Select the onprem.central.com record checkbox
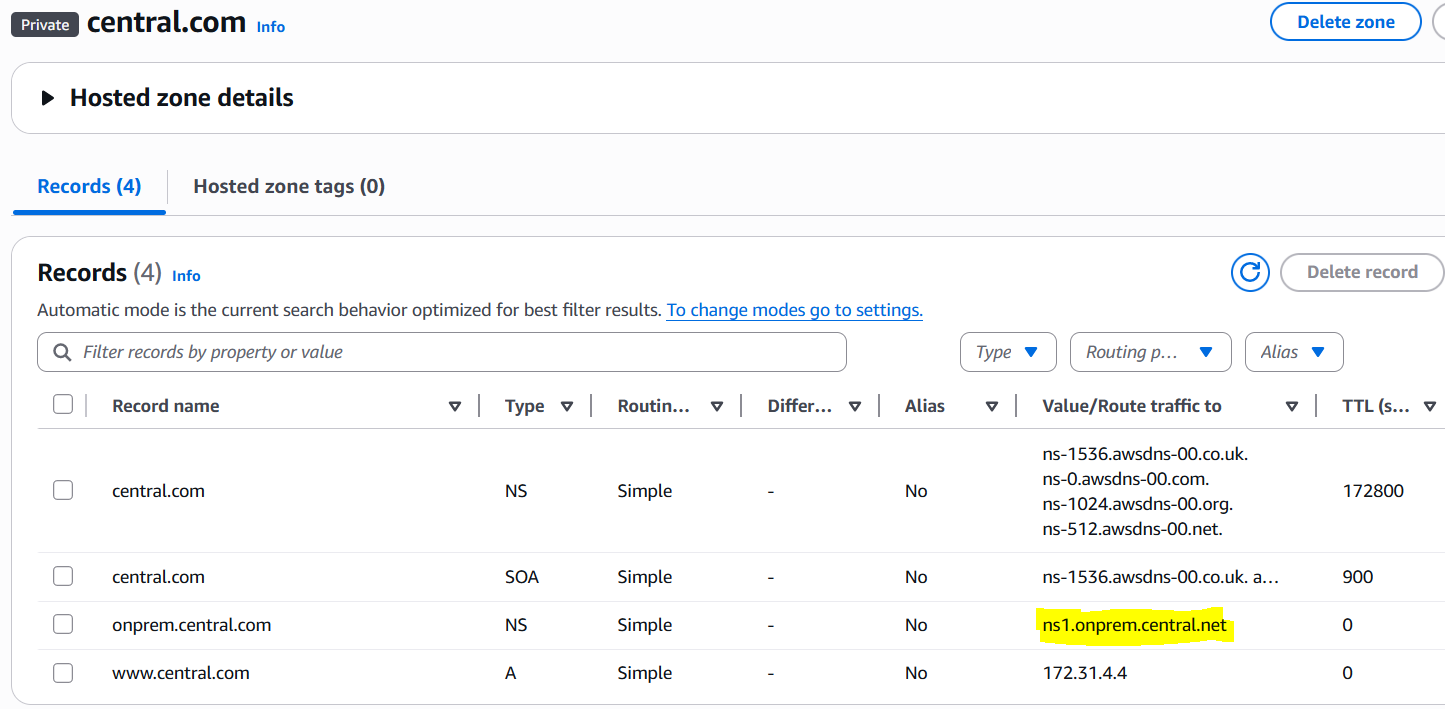1445x709 pixels. coord(63,625)
